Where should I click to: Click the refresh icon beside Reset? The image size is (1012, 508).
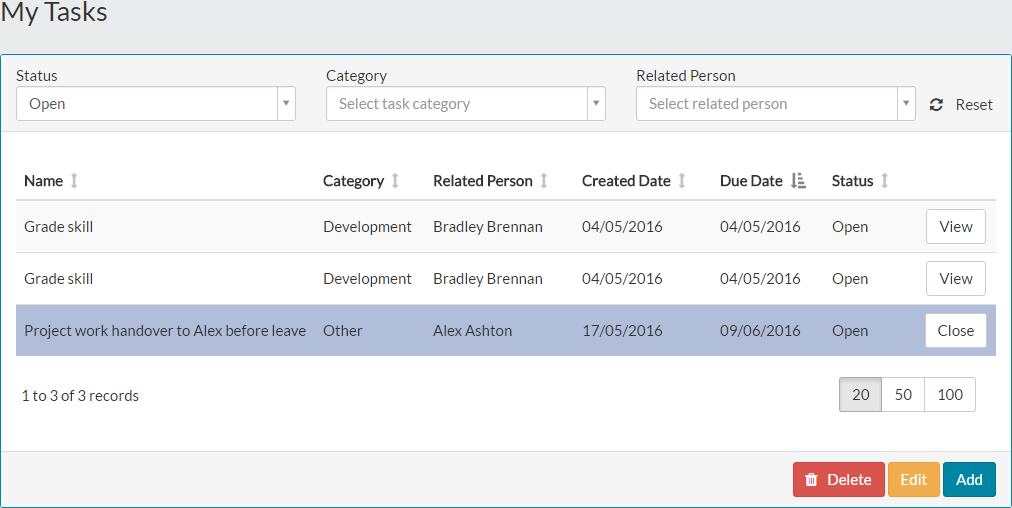[x=936, y=104]
